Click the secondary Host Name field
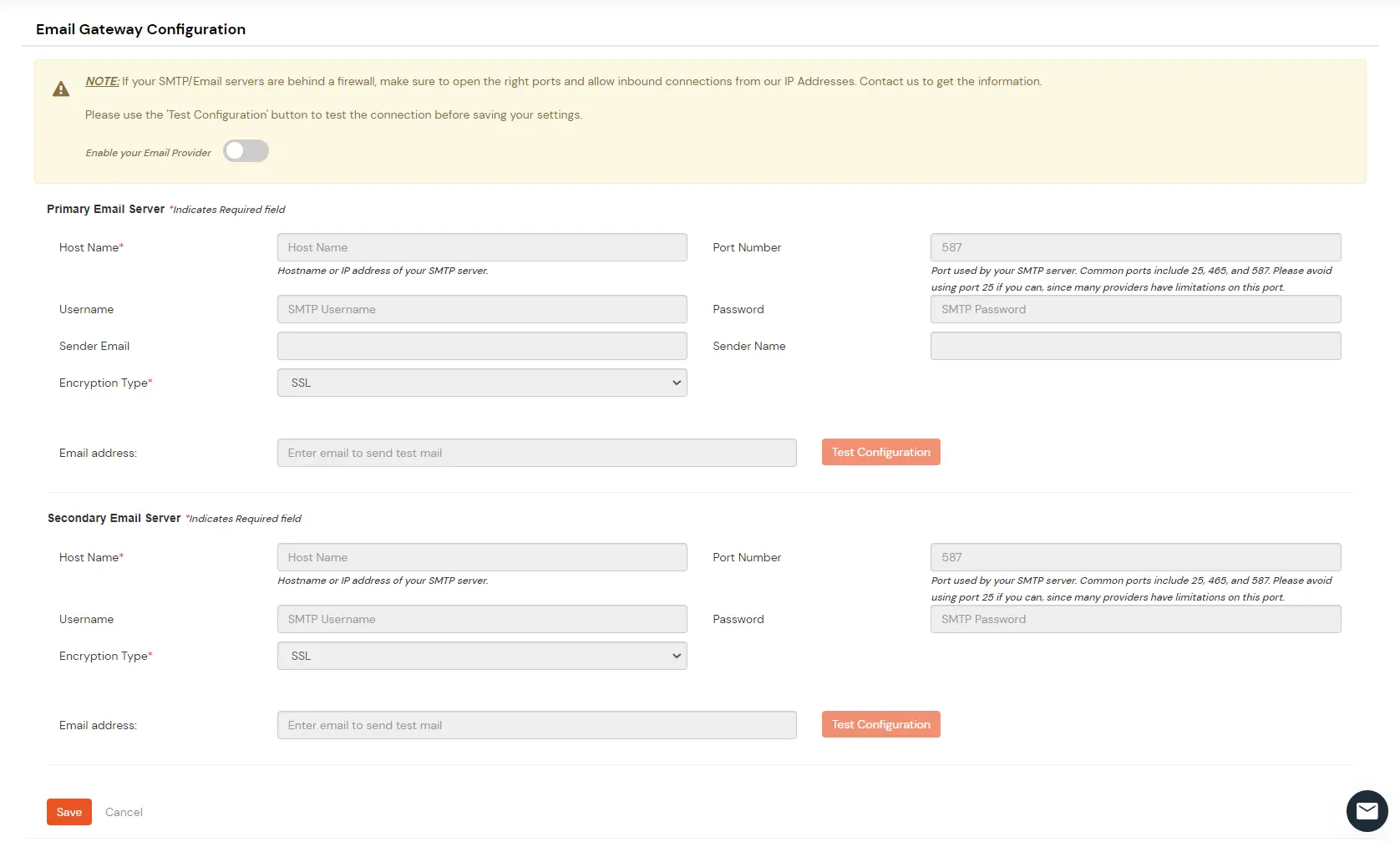Screen dimensions: 1400x842 click(481, 557)
